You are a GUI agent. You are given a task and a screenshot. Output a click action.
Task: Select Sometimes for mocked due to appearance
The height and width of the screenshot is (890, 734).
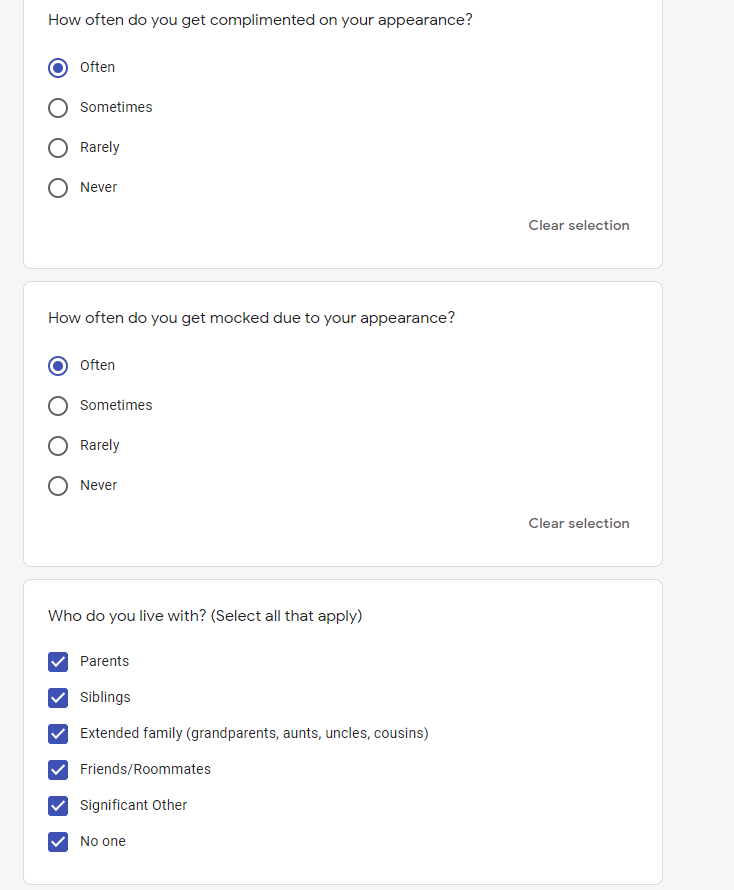pos(58,406)
